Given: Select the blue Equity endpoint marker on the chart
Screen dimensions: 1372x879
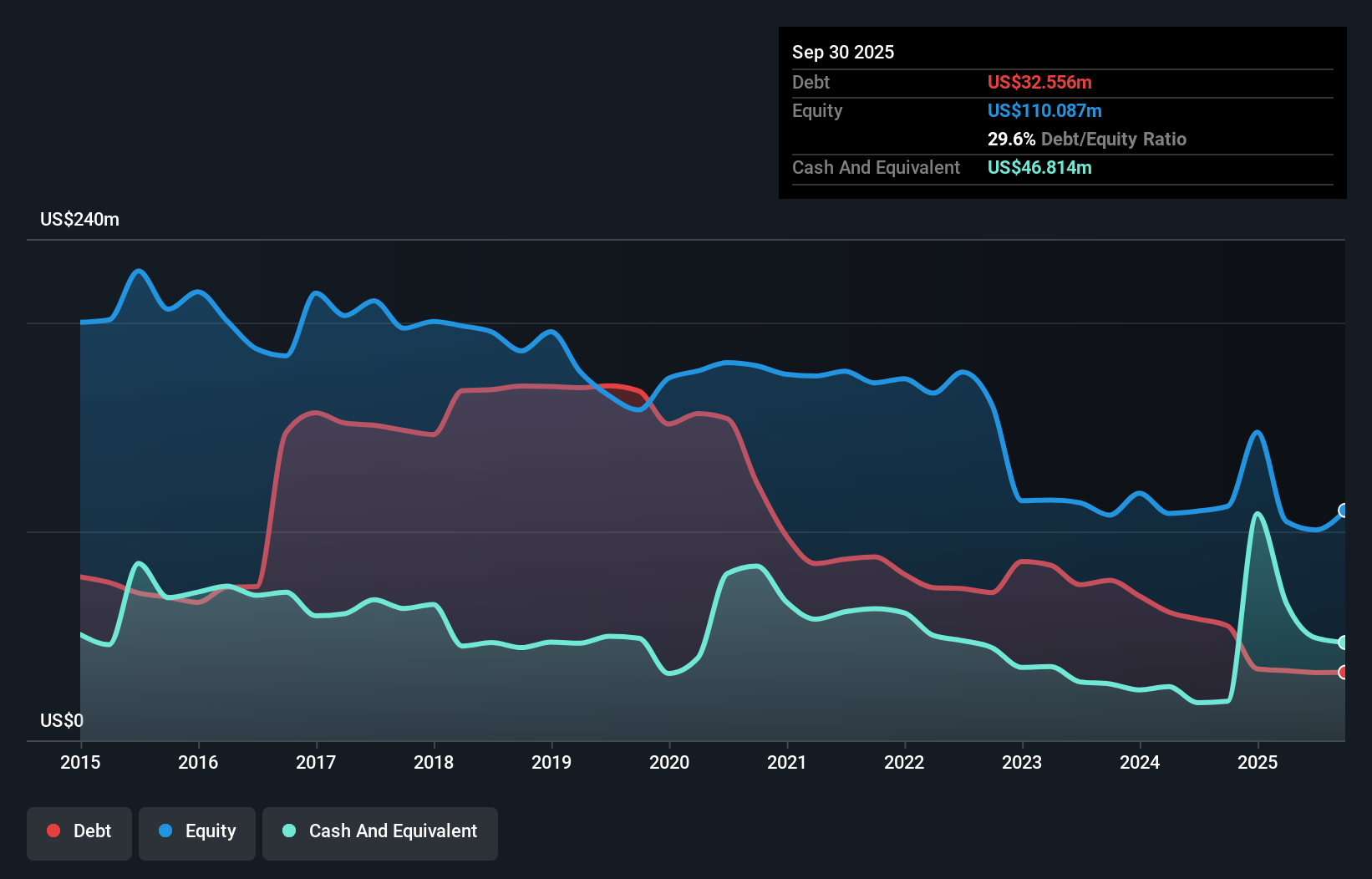Looking at the screenshot, I should click(1344, 511).
